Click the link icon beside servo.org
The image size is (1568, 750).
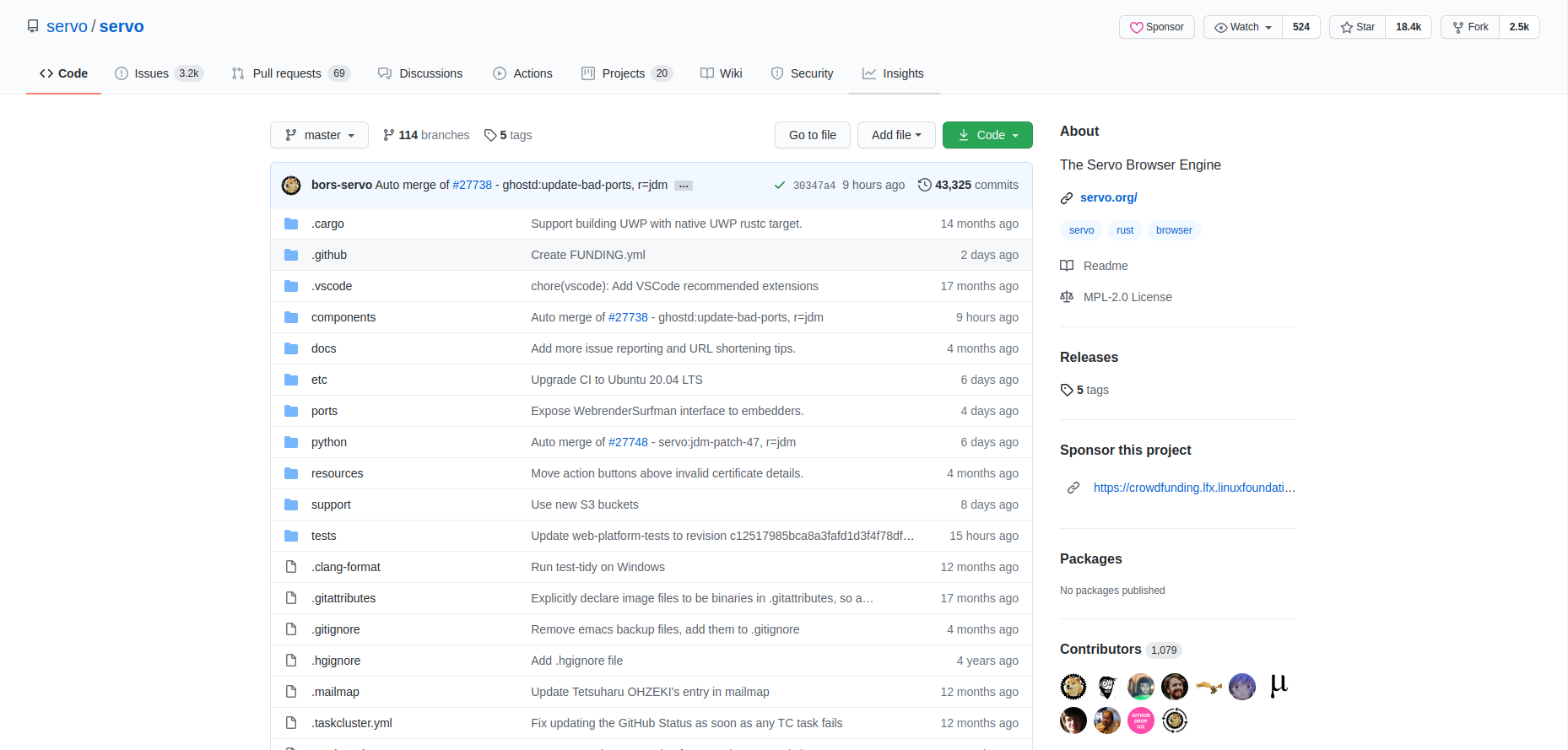1067,198
